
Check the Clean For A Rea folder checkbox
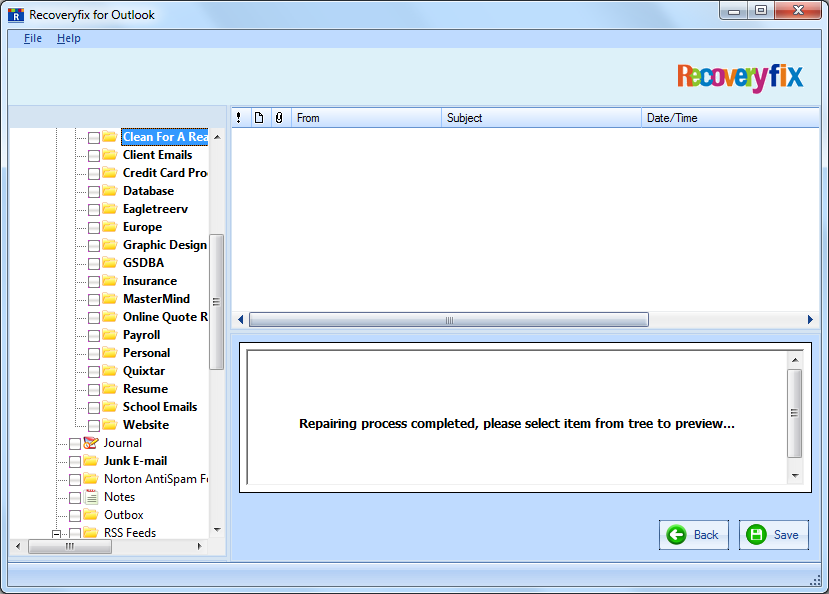coord(94,138)
